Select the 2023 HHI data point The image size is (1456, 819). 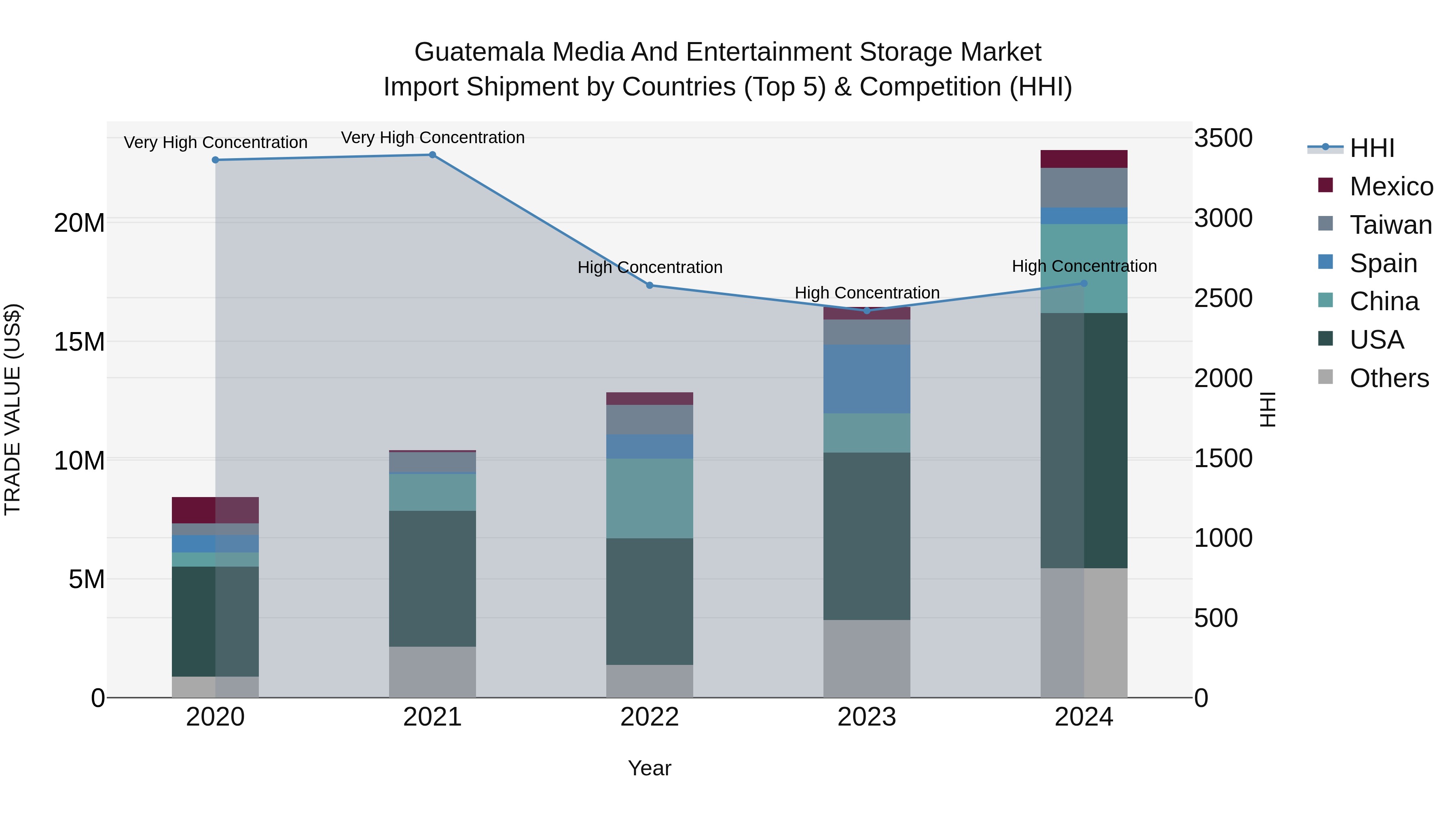point(867,311)
